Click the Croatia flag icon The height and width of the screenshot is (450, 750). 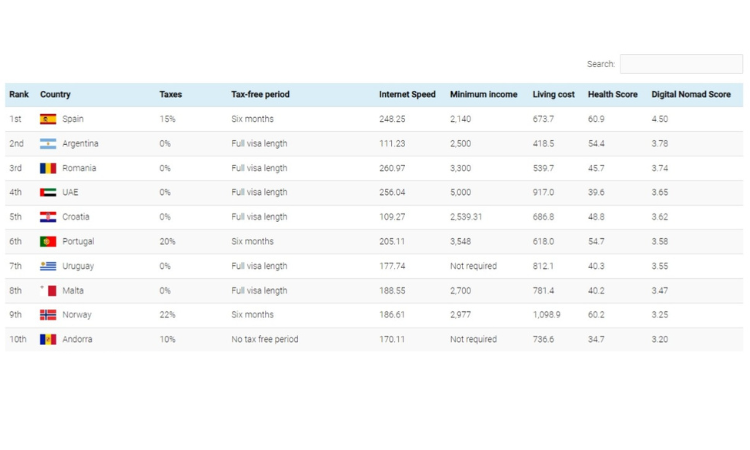coord(48,217)
